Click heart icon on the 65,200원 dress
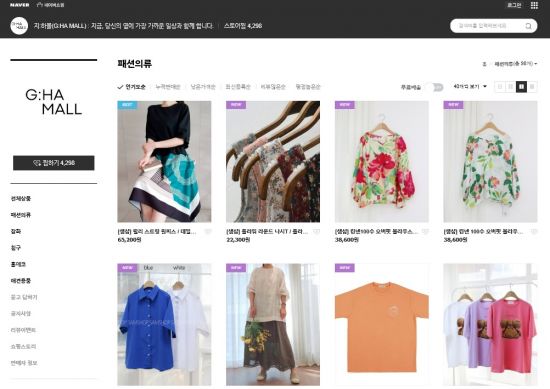This screenshot has height=389, width=550. click(x=208, y=232)
